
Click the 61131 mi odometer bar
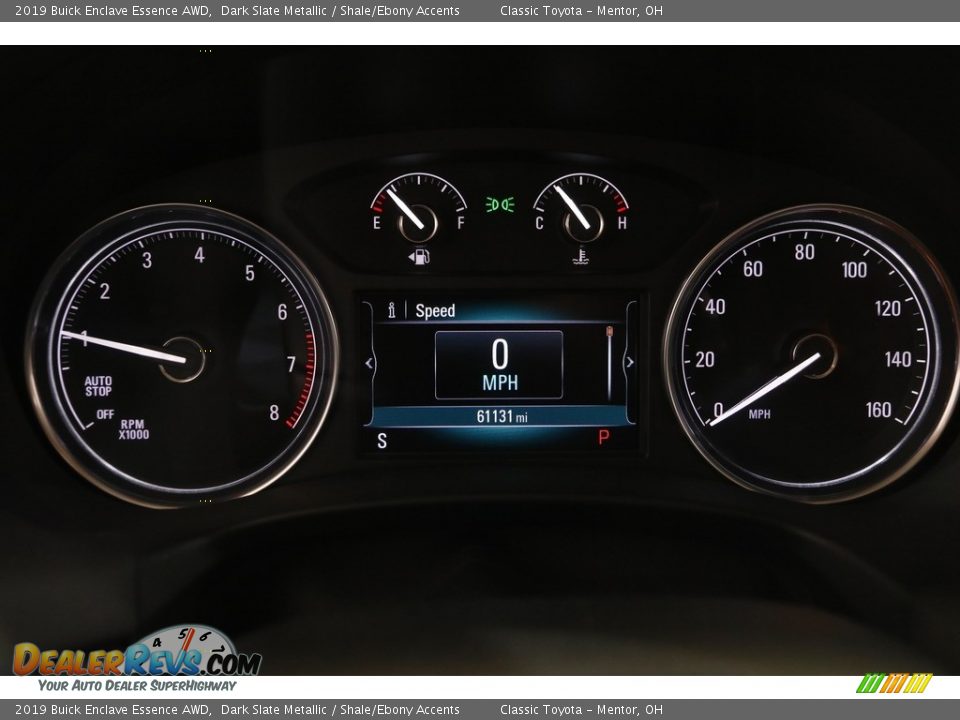coord(500,417)
